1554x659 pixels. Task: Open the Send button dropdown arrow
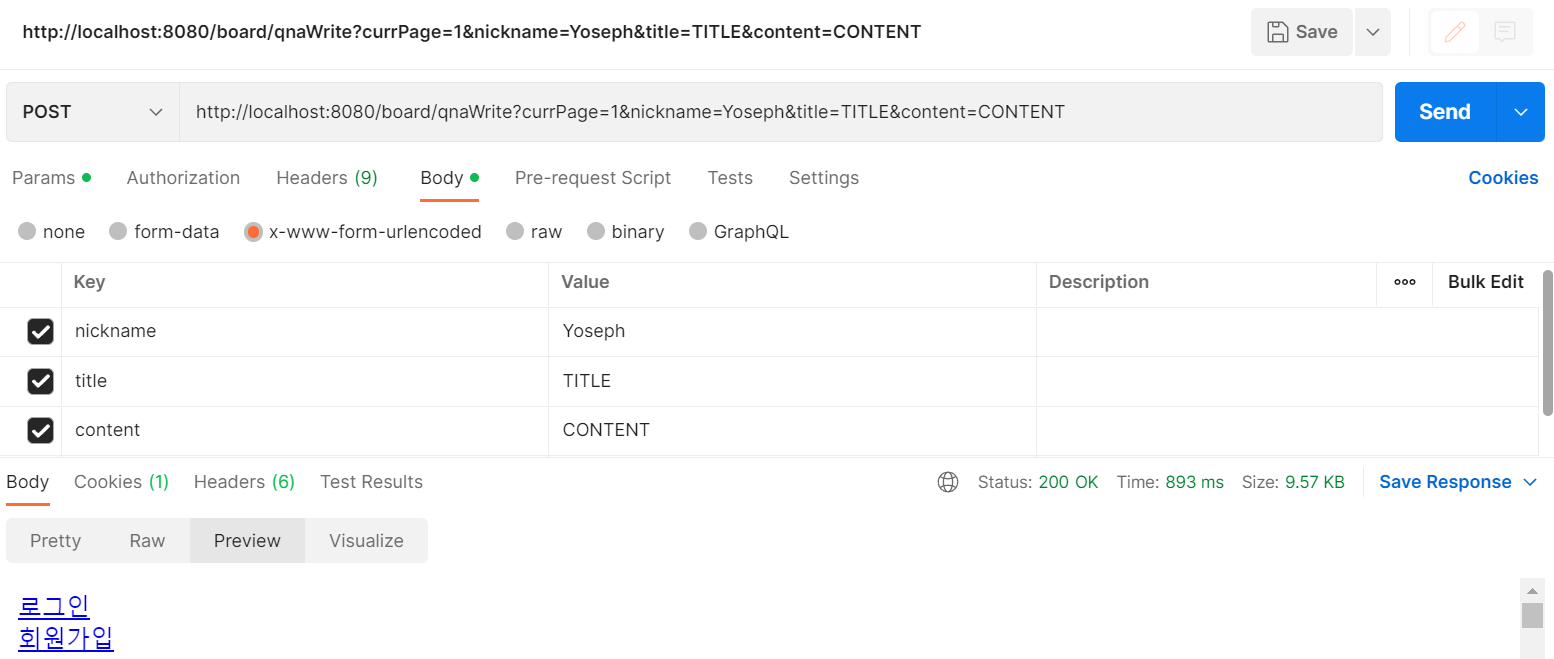coord(1521,111)
